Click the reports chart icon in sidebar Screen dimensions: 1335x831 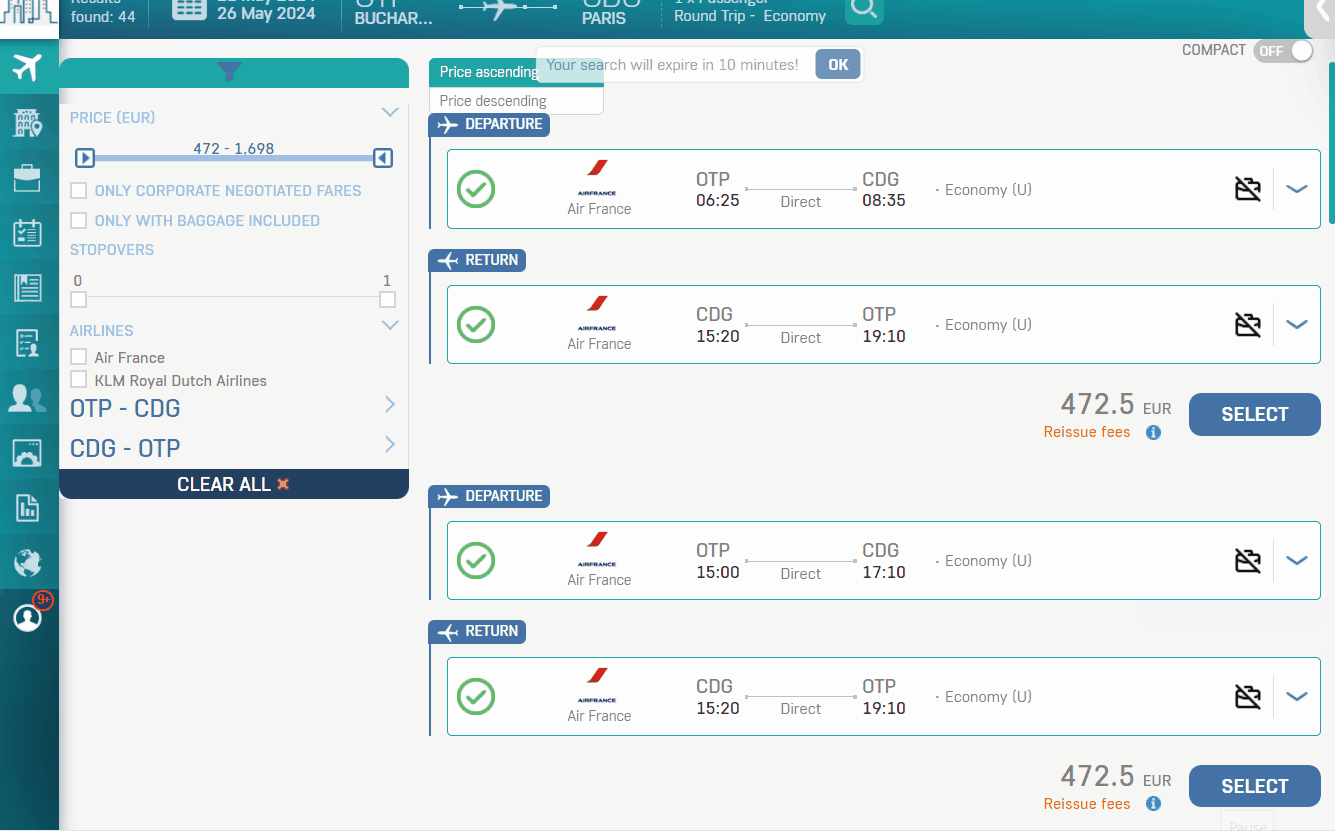(27, 507)
